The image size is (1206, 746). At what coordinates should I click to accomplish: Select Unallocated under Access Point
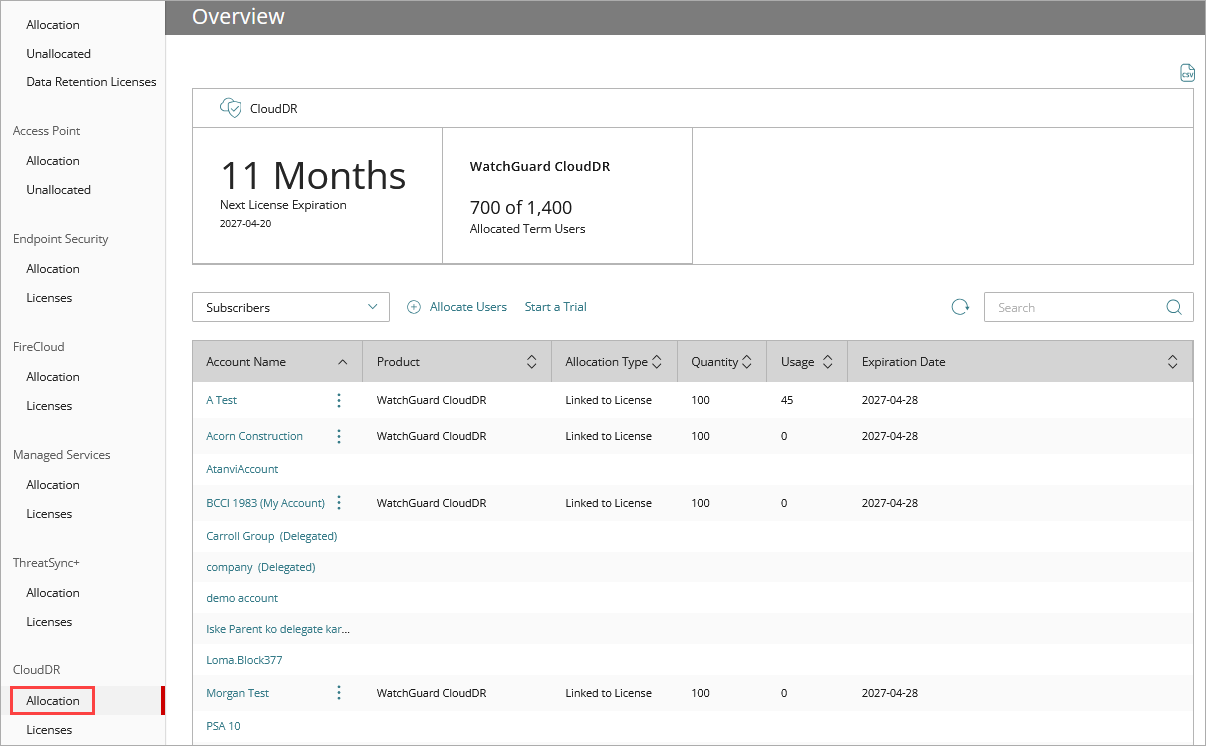click(58, 190)
